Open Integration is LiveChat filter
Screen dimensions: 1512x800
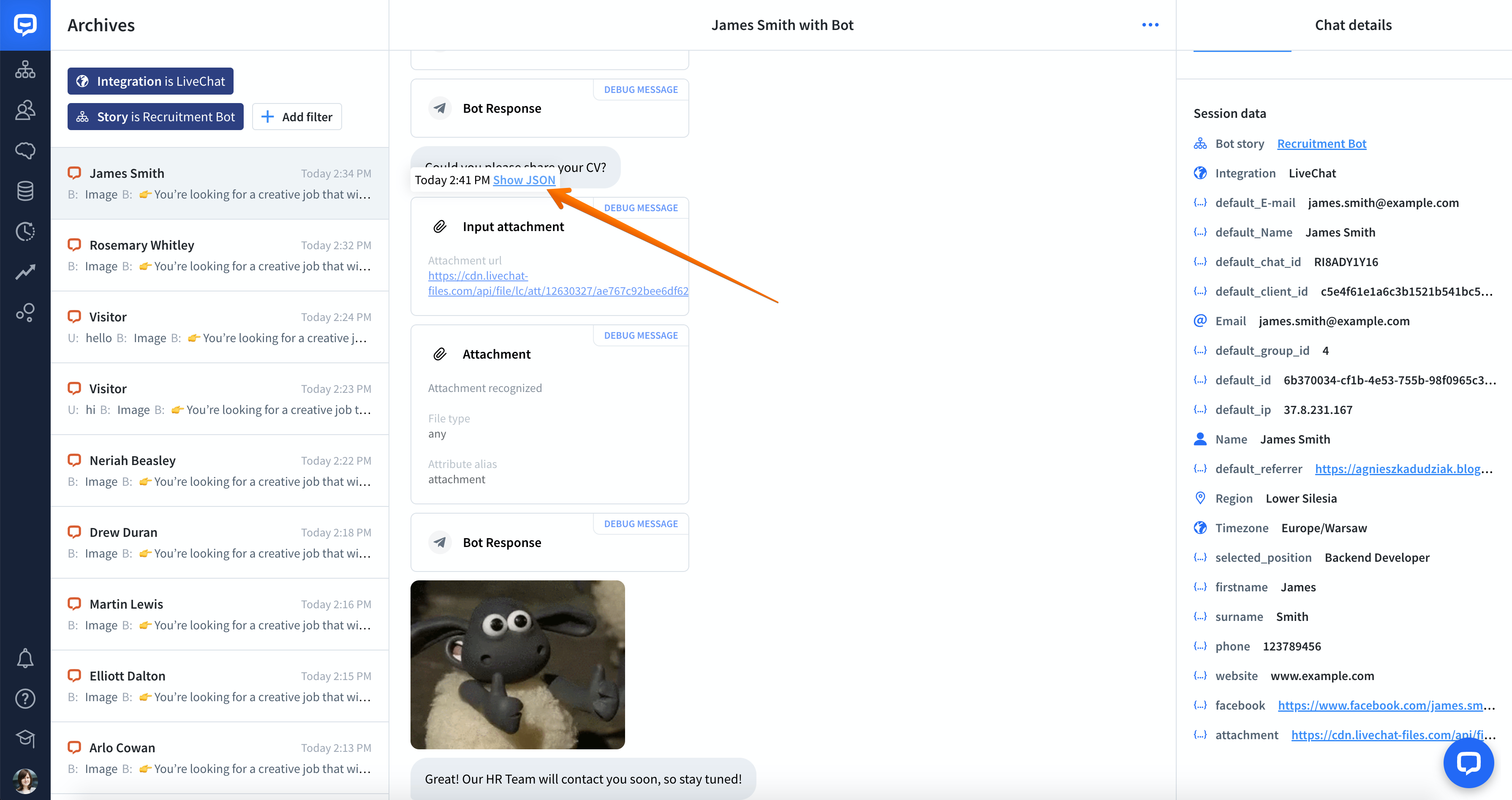coord(150,81)
